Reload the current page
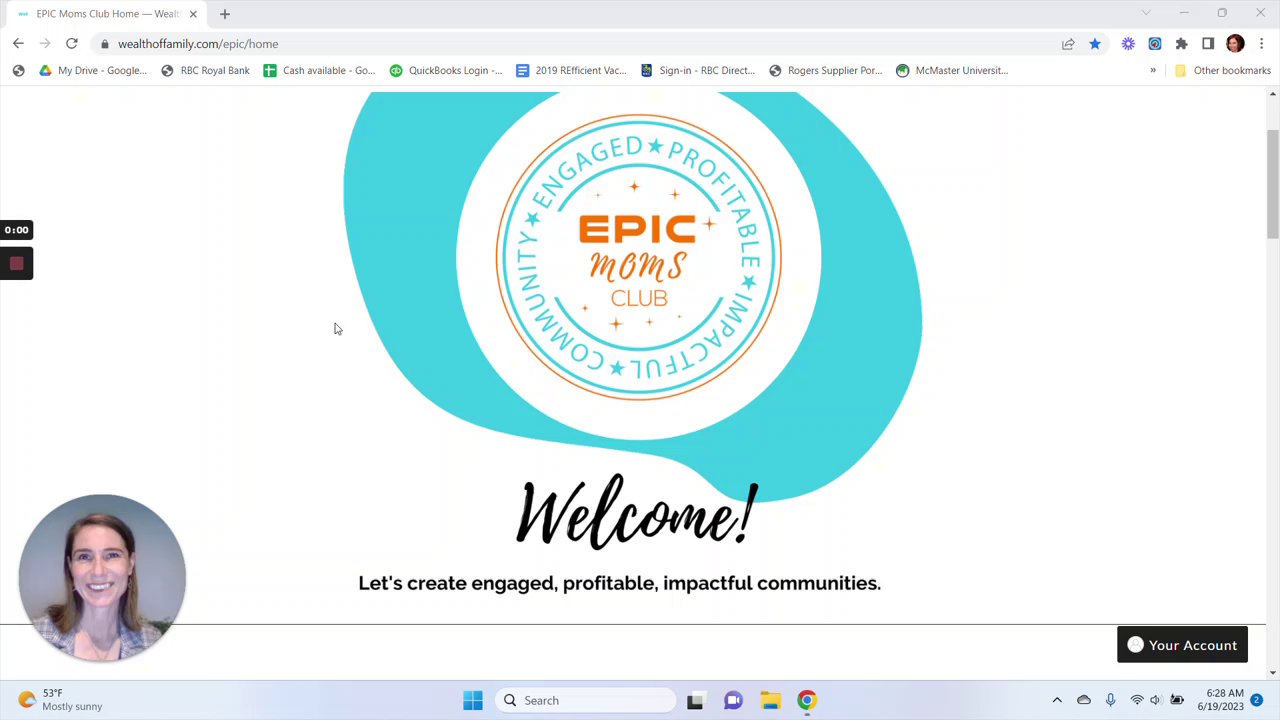This screenshot has height=720, width=1280. point(72,44)
